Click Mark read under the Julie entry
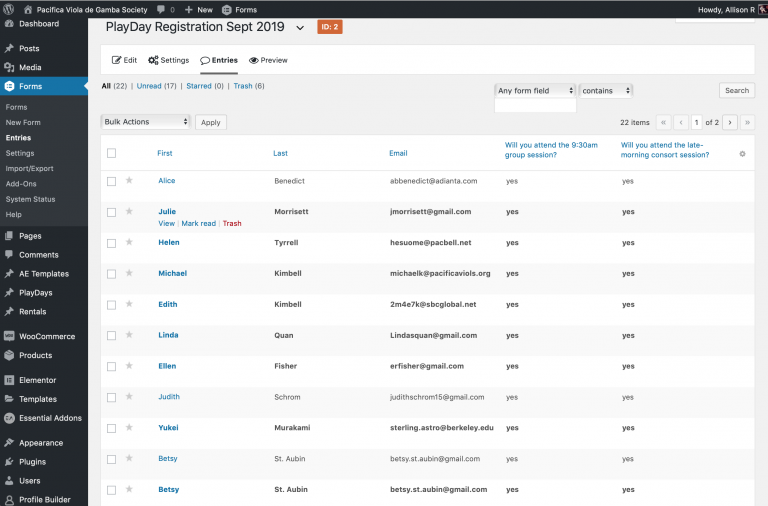Image resolution: width=768 pixels, height=506 pixels. click(x=198, y=223)
